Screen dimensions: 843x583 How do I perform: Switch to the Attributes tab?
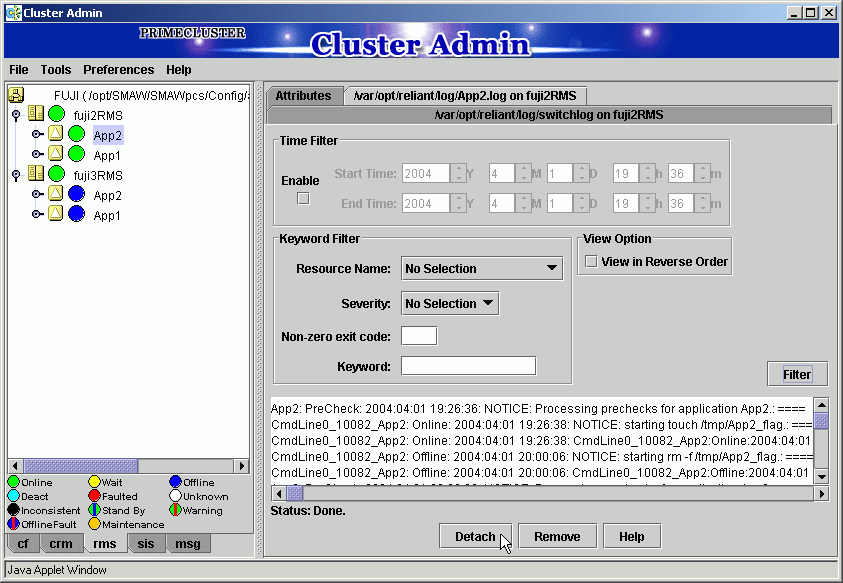(304, 96)
